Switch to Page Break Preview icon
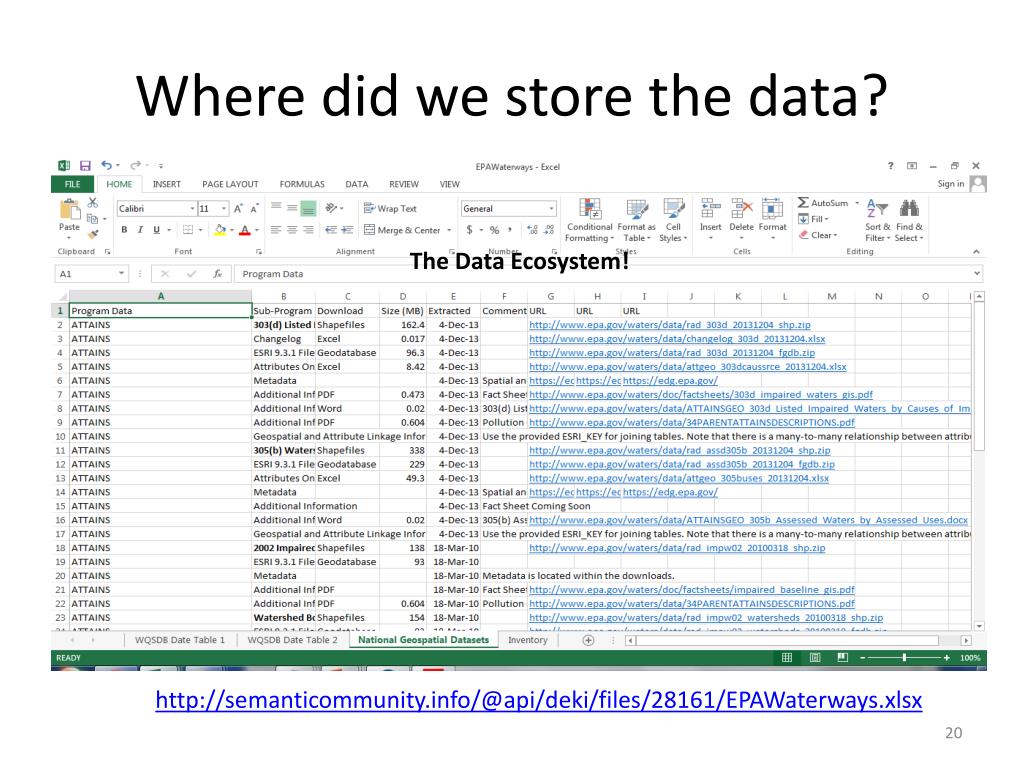Image resolution: width=1024 pixels, height=768 pixels. click(843, 658)
